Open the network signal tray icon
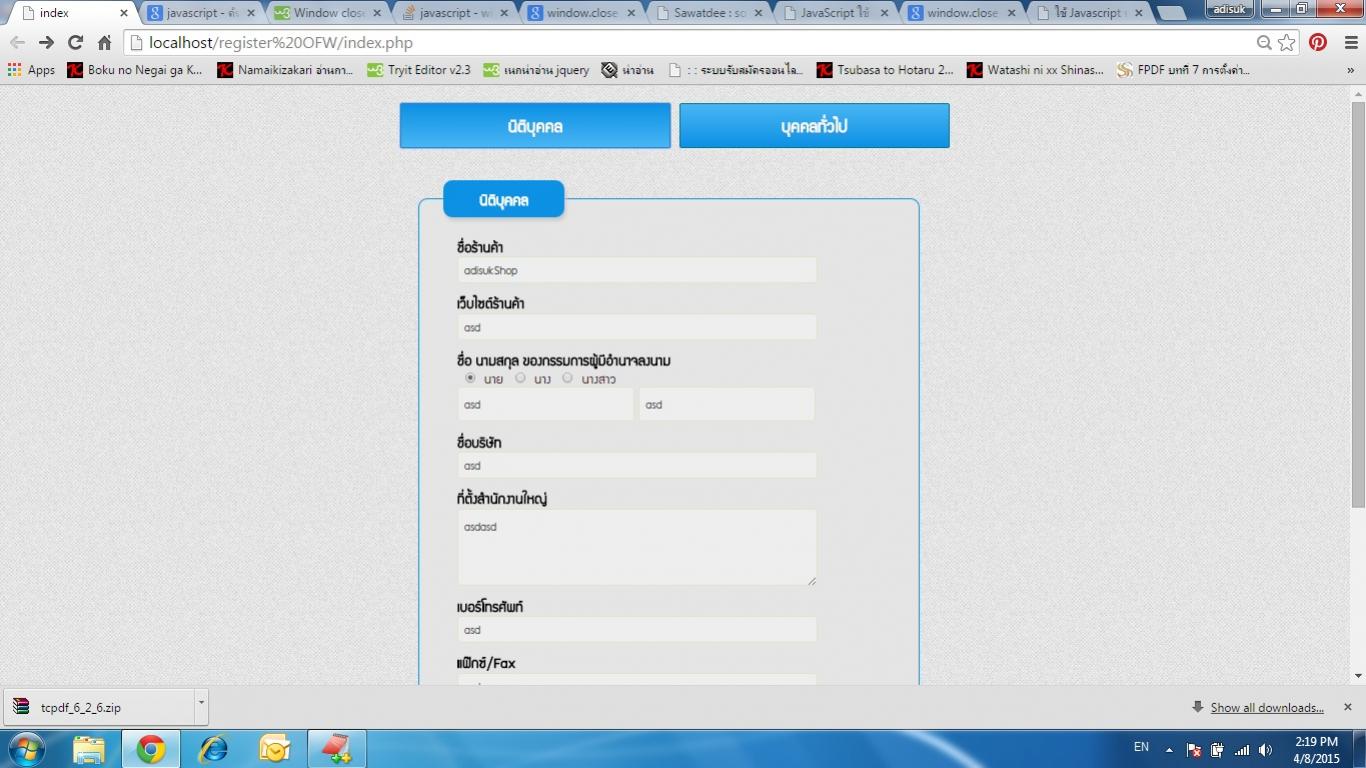1366x768 pixels. (1242, 750)
